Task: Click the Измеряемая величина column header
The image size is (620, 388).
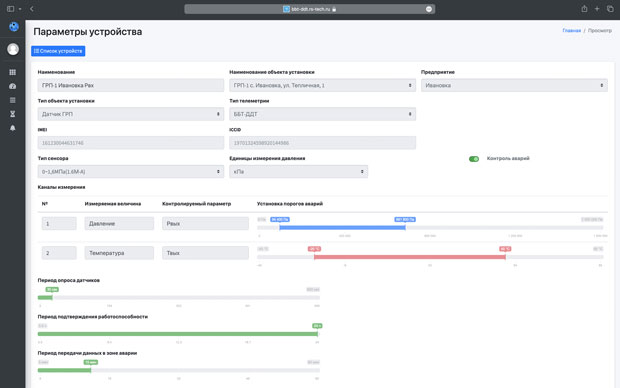Action: pyautogui.click(x=113, y=204)
